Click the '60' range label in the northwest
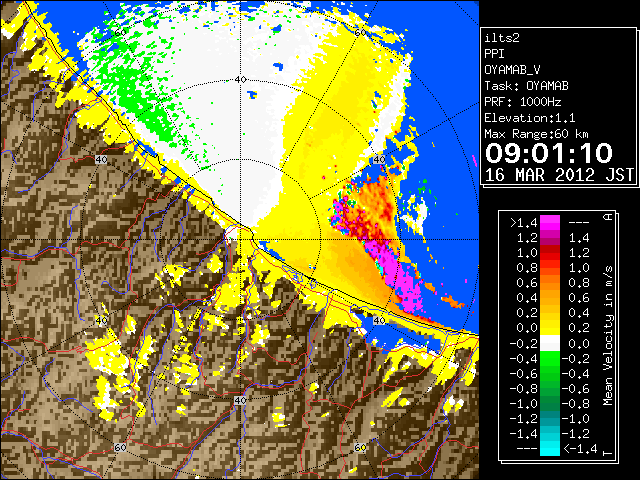This screenshot has width=640, height=480. click(120, 33)
